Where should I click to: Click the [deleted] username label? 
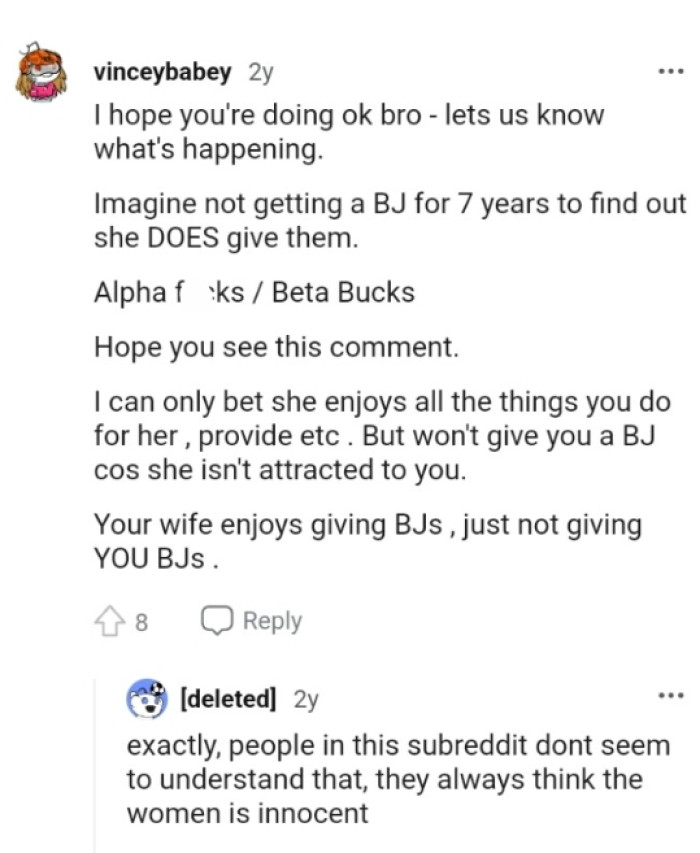(226, 699)
